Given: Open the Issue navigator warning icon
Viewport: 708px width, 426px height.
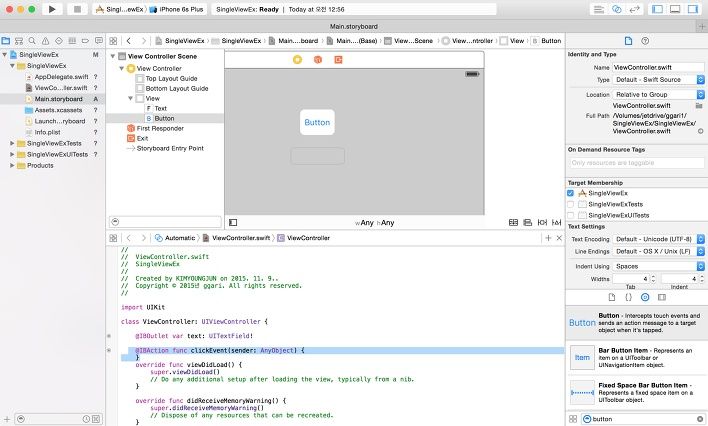Looking at the screenshot, I should [46, 41].
